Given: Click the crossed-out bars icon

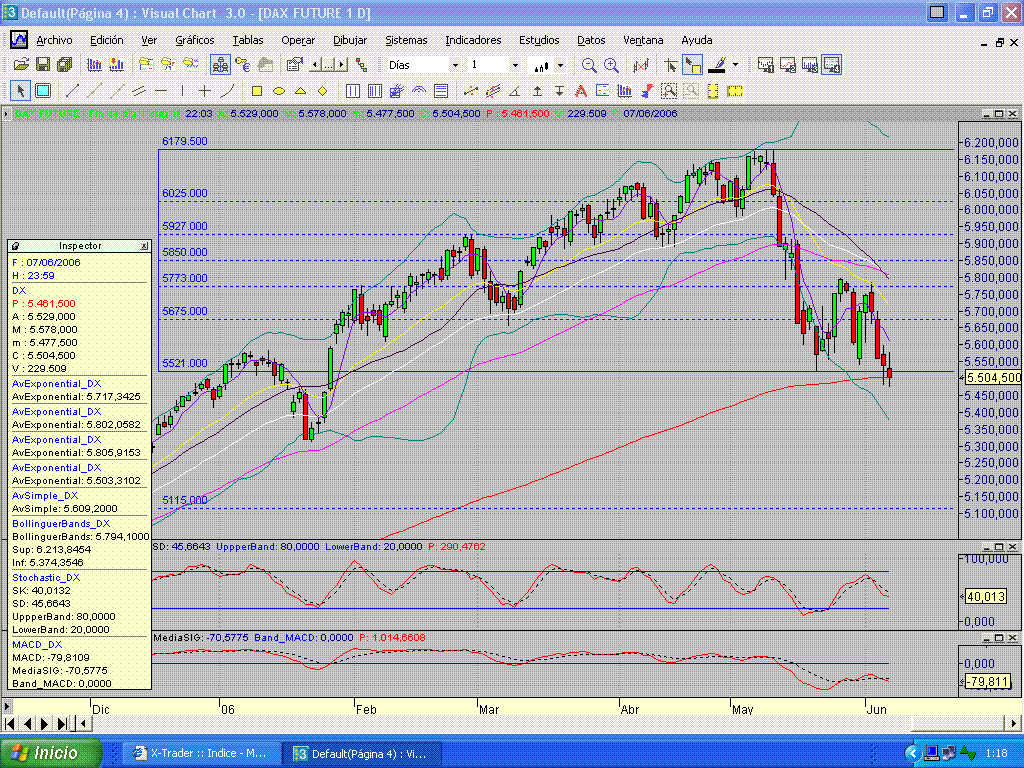Looking at the screenshot, I should (x=641, y=65).
